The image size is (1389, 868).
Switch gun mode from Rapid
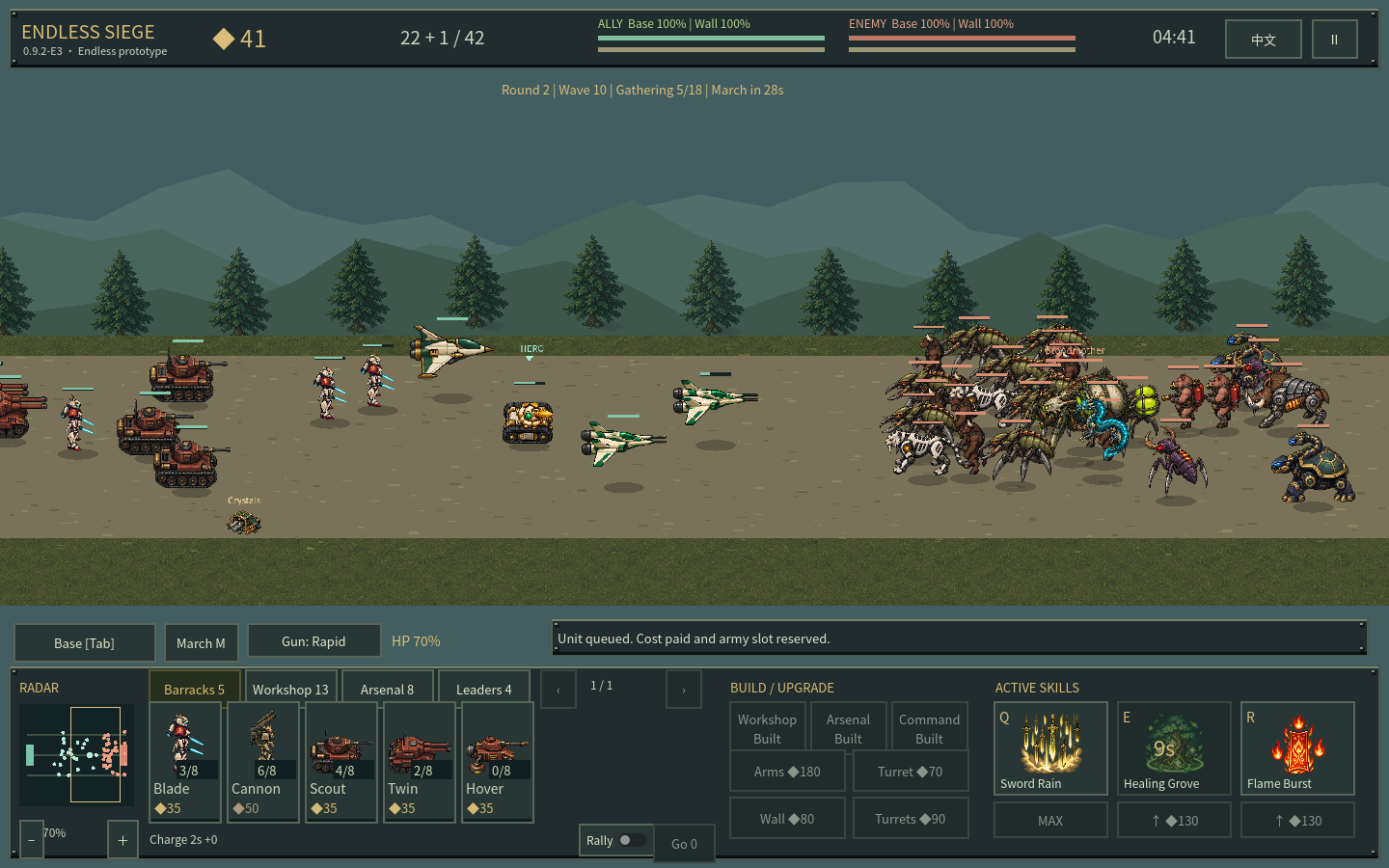(x=313, y=641)
